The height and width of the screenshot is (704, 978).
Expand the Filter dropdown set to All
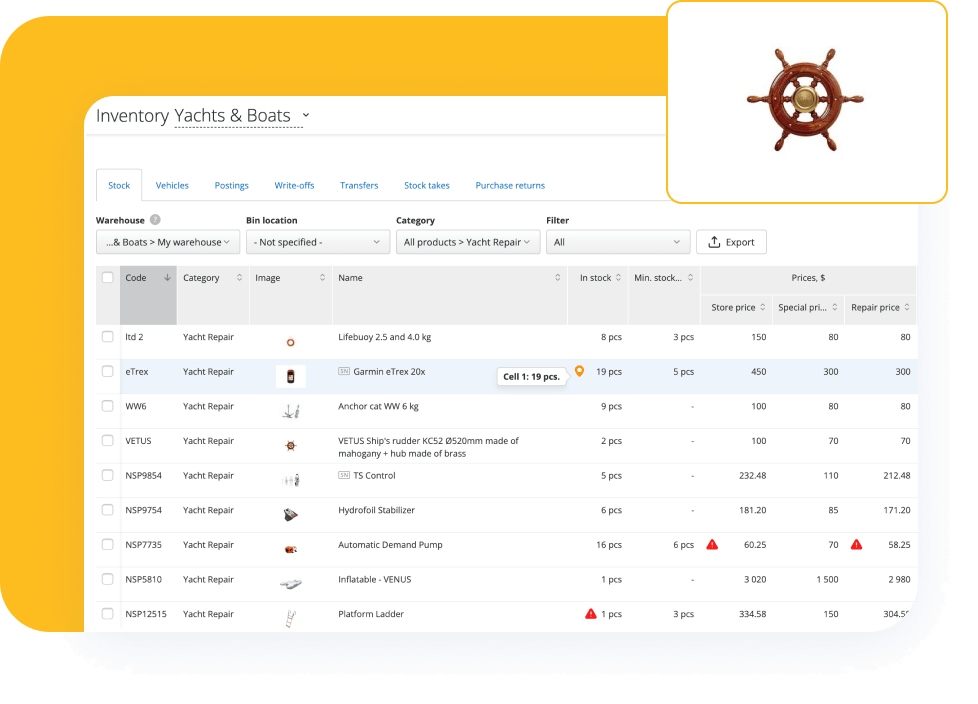tap(617, 241)
